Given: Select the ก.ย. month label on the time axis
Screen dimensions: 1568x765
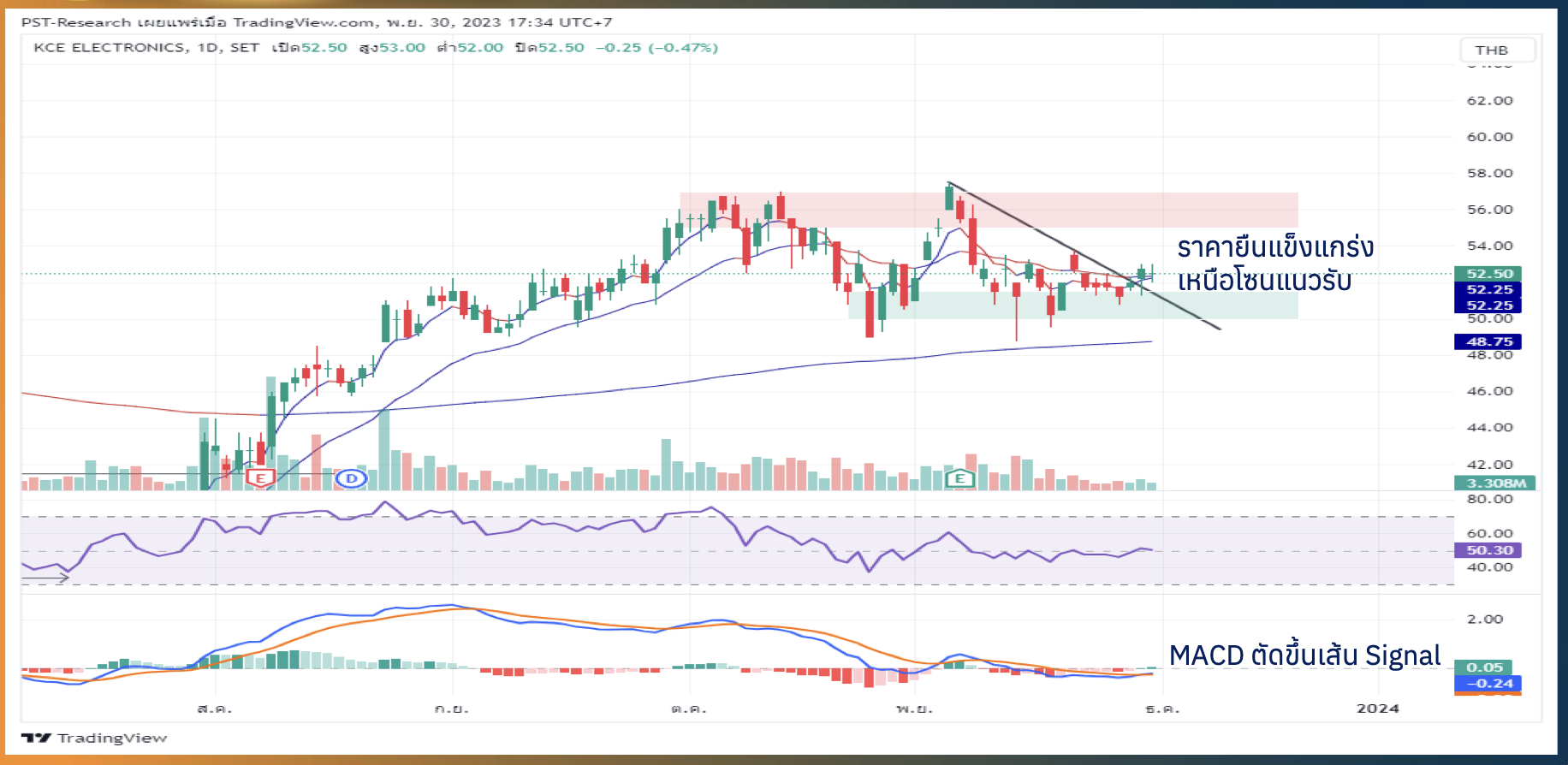Looking at the screenshot, I should pos(452,709).
